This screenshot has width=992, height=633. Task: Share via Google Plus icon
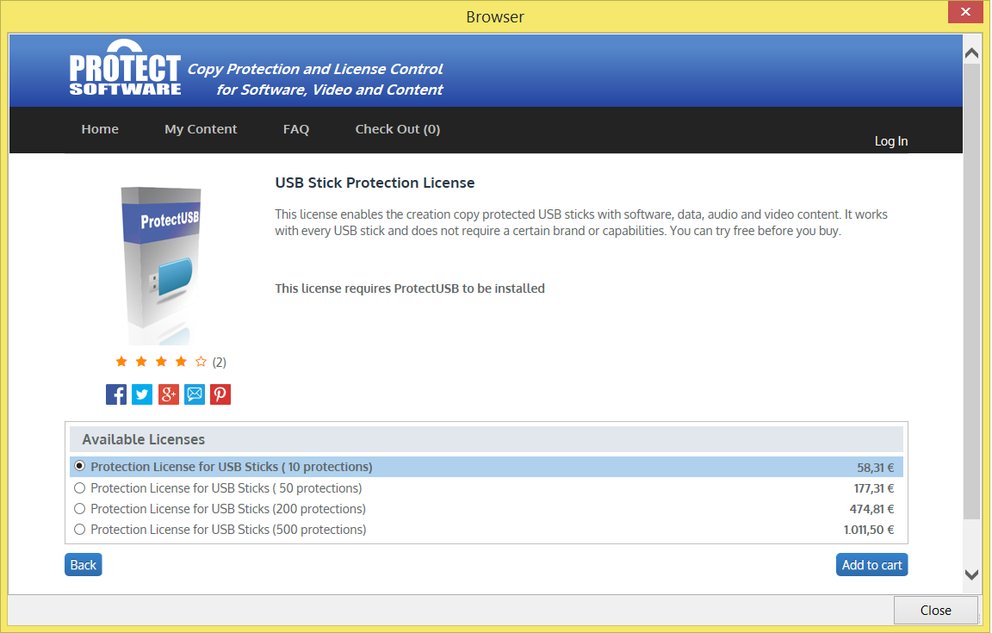168,394
